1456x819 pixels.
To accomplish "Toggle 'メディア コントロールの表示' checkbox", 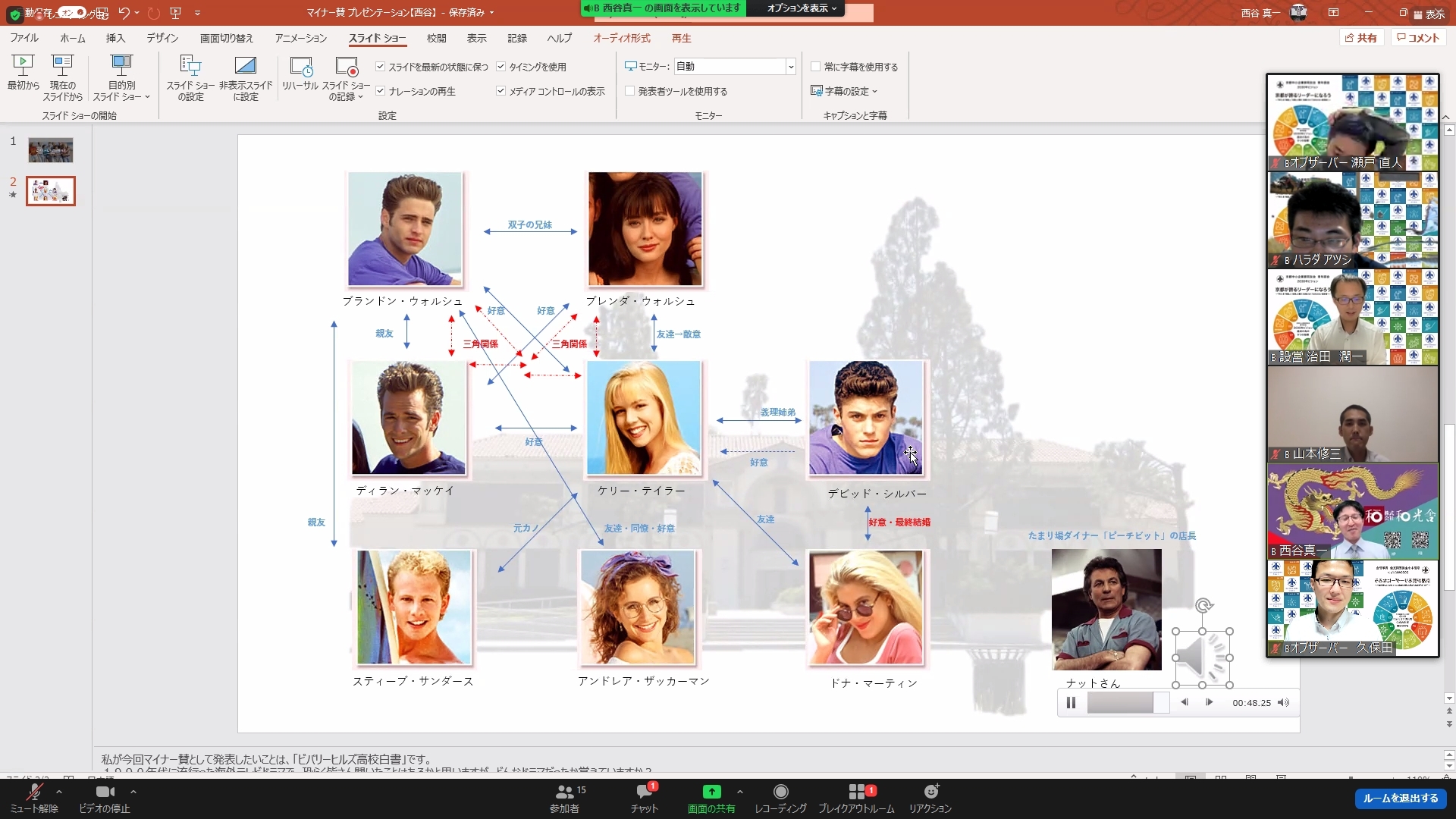I will click(x=500, y=91).
